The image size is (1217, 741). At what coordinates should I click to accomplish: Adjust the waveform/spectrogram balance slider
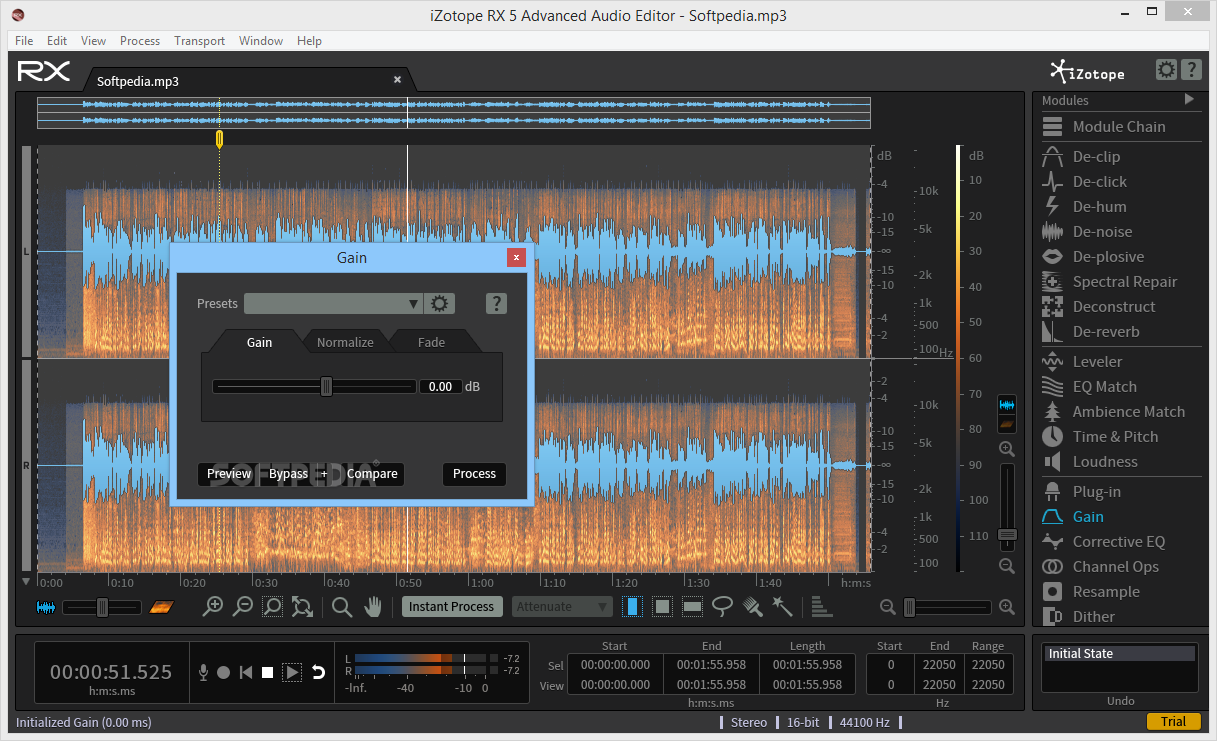100,607
